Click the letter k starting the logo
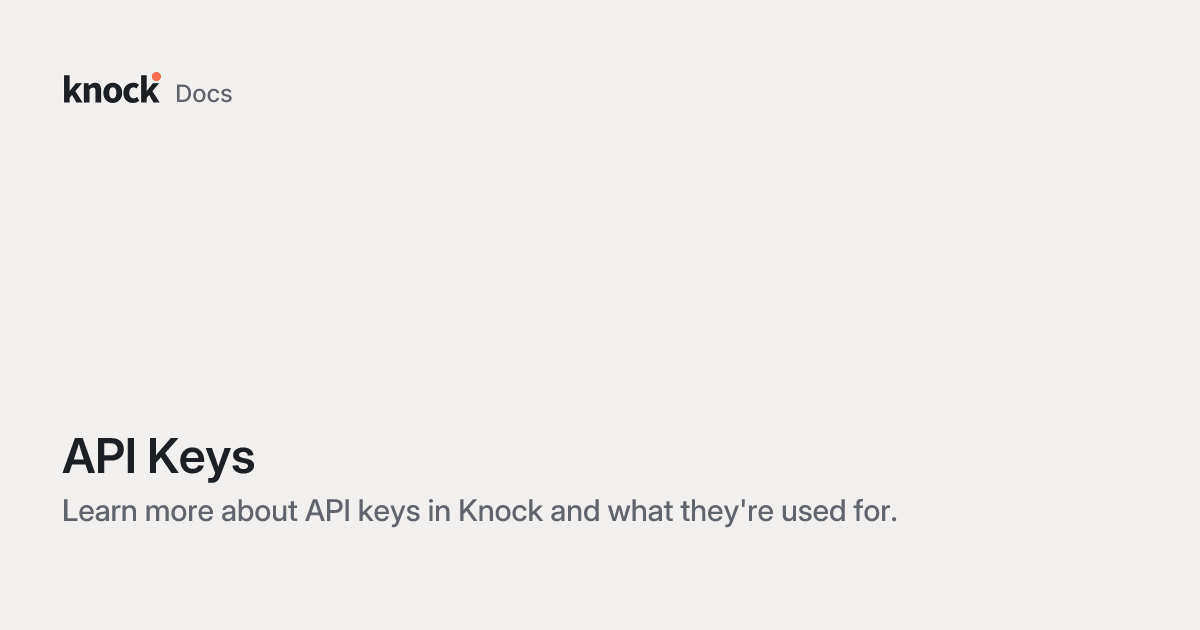This screenshot has width=1200, height=630. 72,89
